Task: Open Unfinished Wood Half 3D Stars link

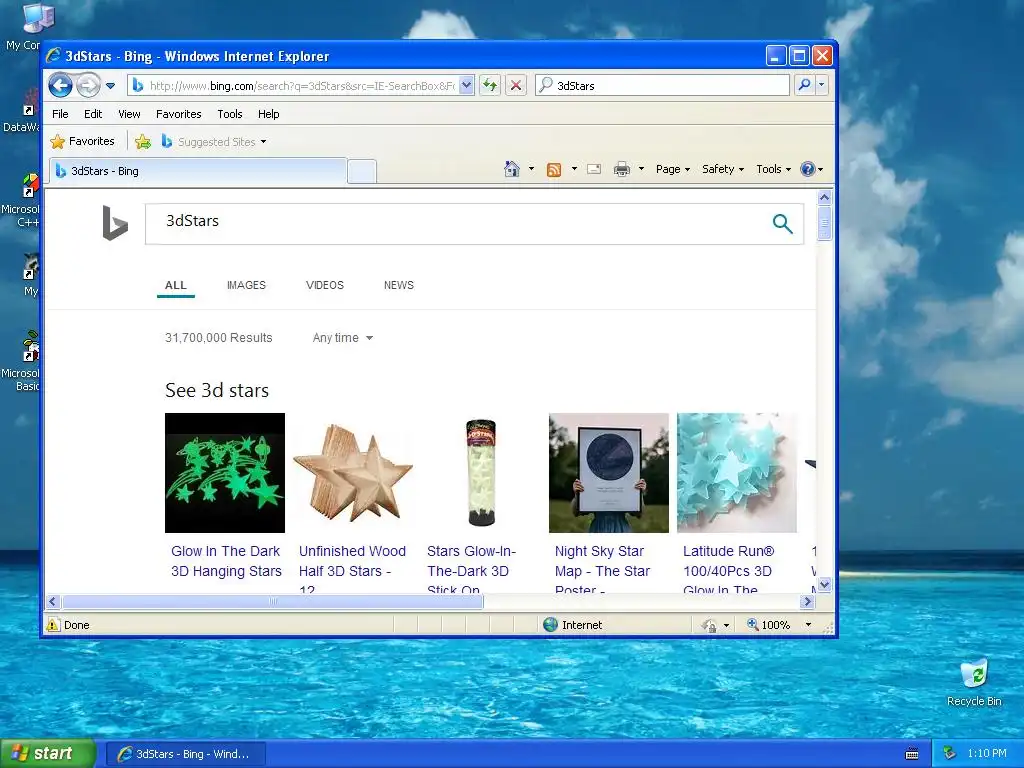Action: [352, 569]
